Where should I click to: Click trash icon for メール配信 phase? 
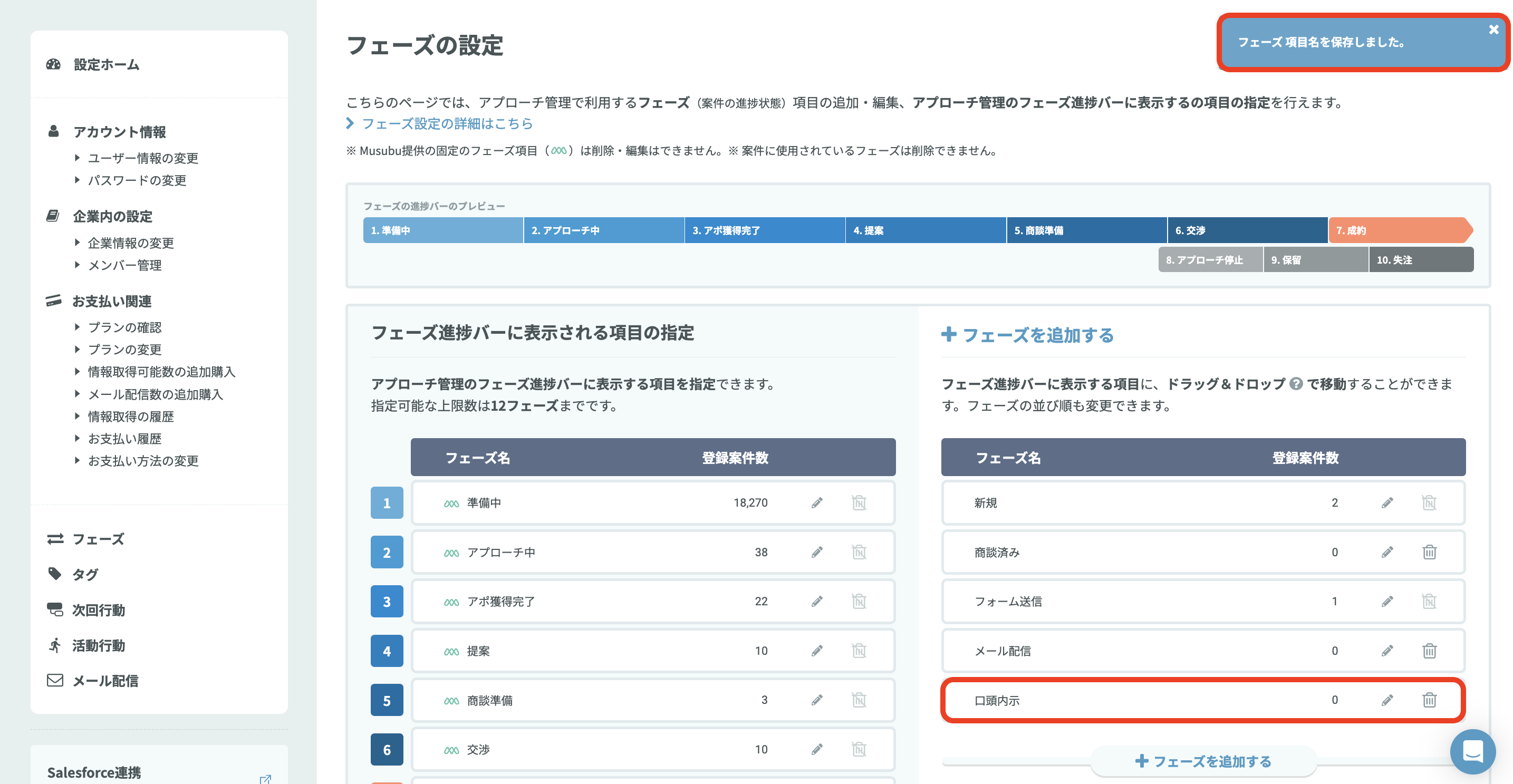click(x=1429, y=651)
